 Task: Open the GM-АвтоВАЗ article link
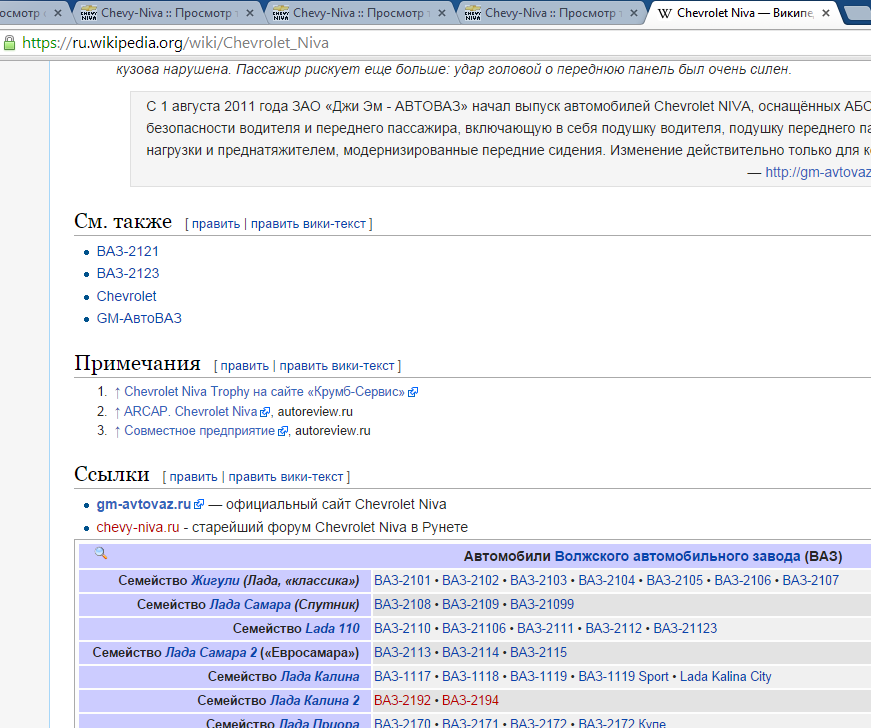tap(139, 319)
